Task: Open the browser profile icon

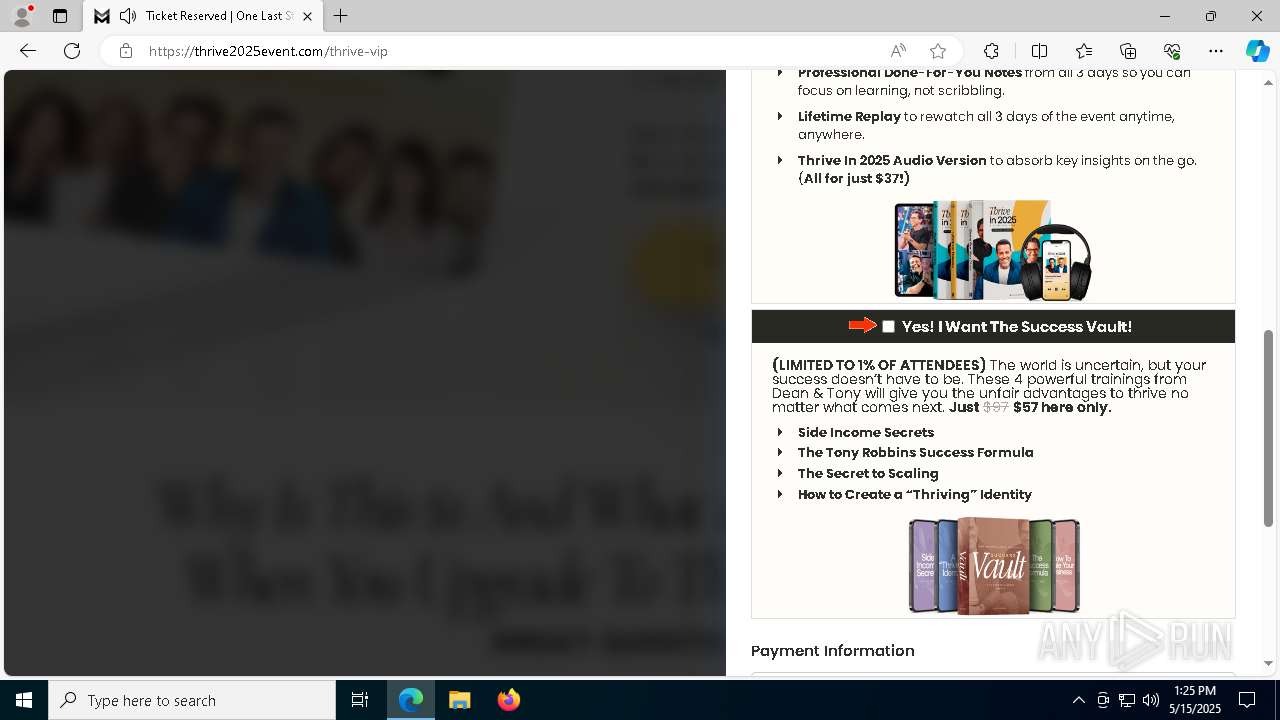Action: tap(22, 16)
